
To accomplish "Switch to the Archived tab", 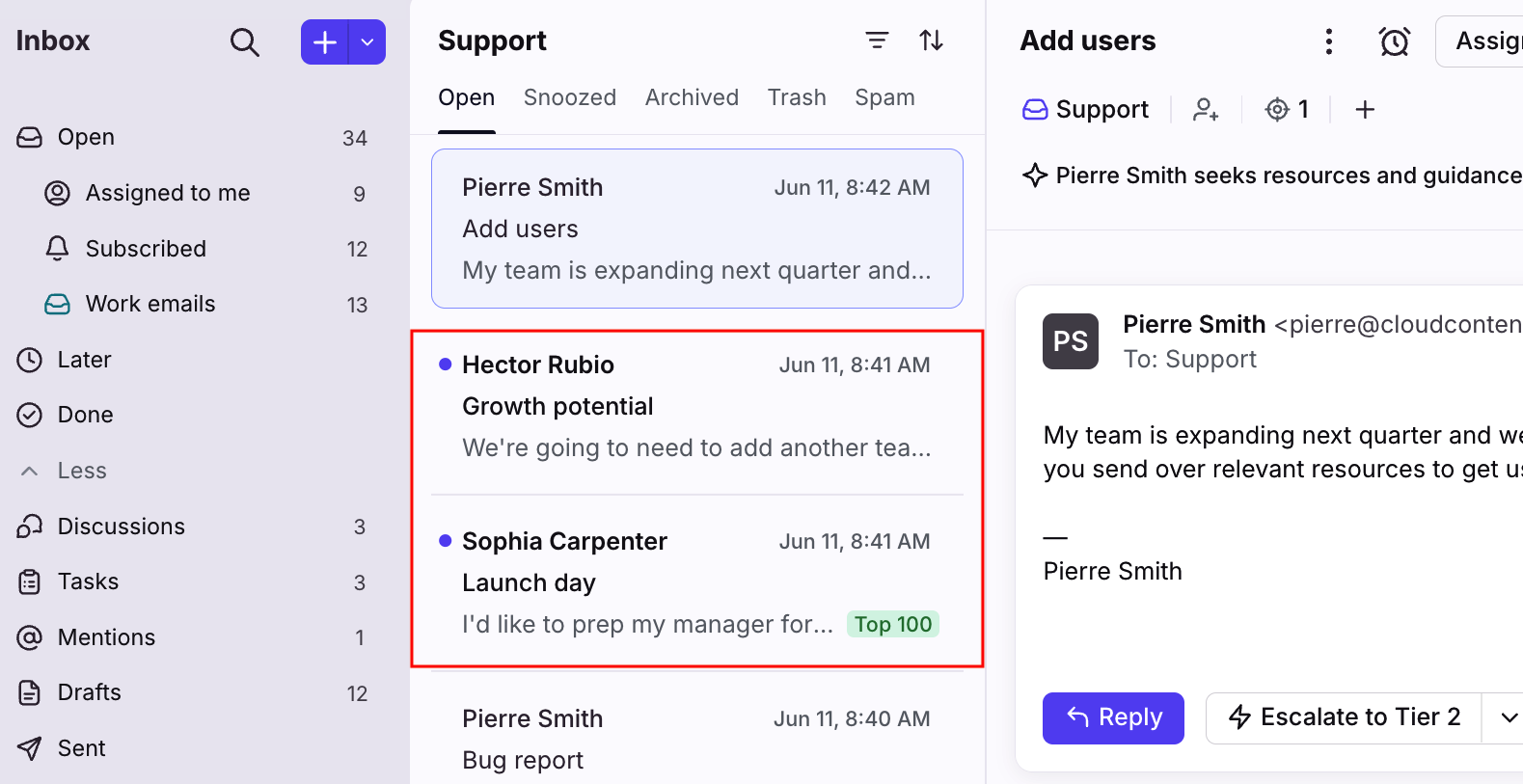I will (x=692, y=97).
